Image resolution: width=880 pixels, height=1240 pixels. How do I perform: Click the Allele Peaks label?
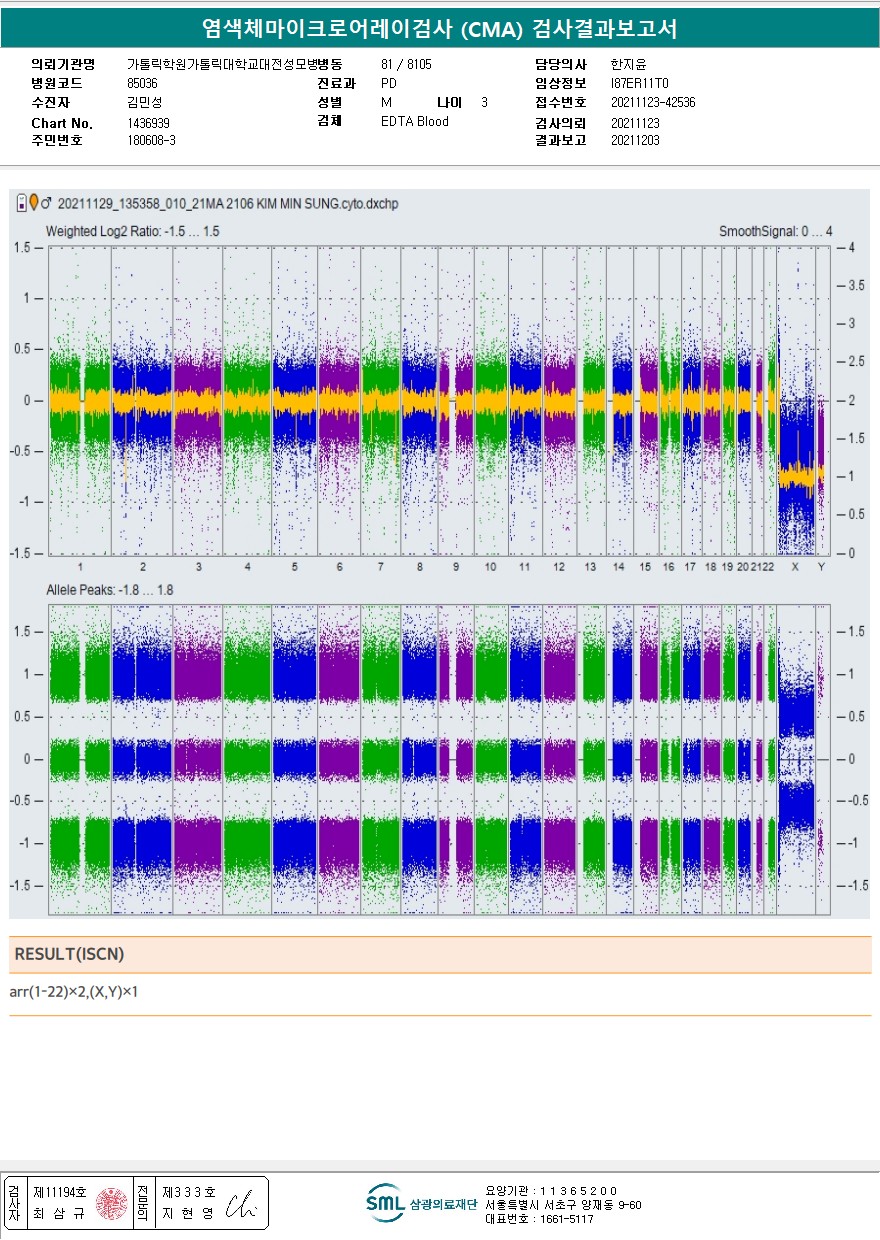pos(109,590)
